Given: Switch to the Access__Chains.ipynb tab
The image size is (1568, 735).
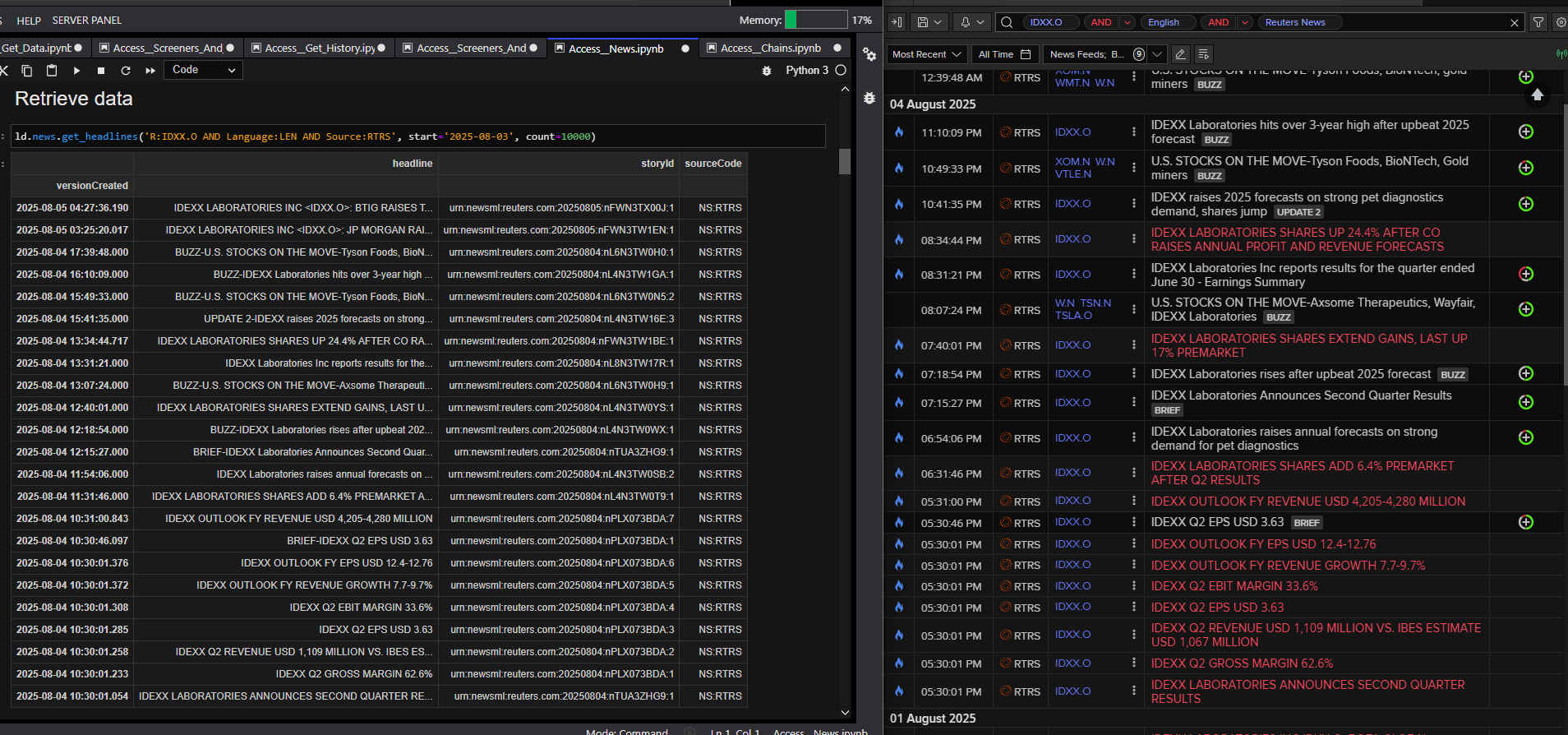Looking at the screenshot, I should (772, 49).
